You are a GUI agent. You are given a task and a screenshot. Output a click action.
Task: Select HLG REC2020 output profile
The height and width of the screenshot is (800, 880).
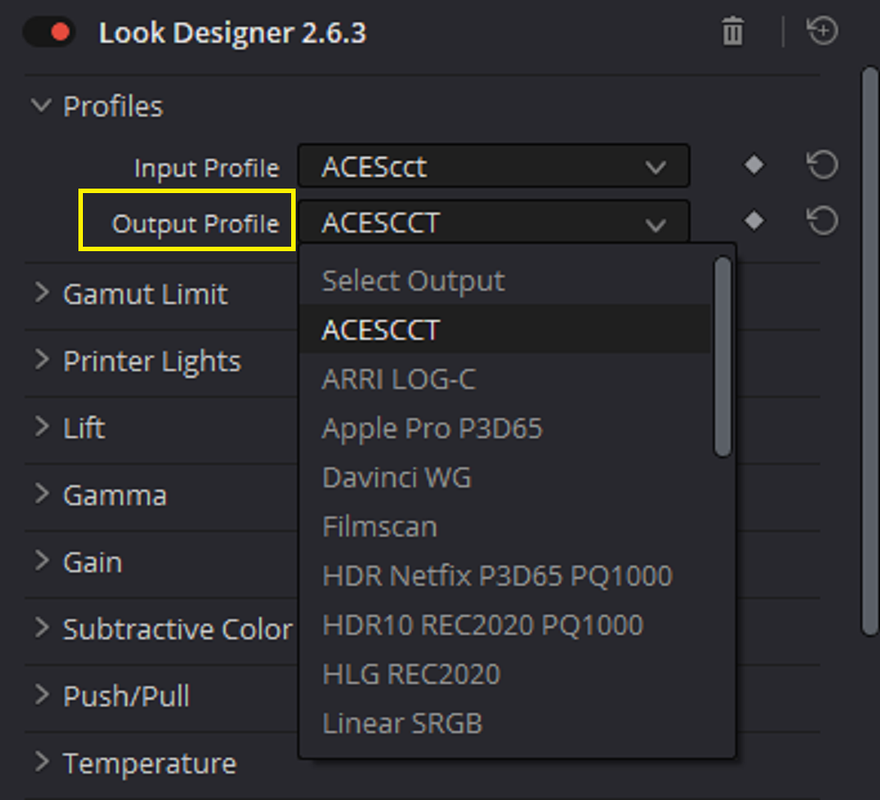[x=506, y=674]
